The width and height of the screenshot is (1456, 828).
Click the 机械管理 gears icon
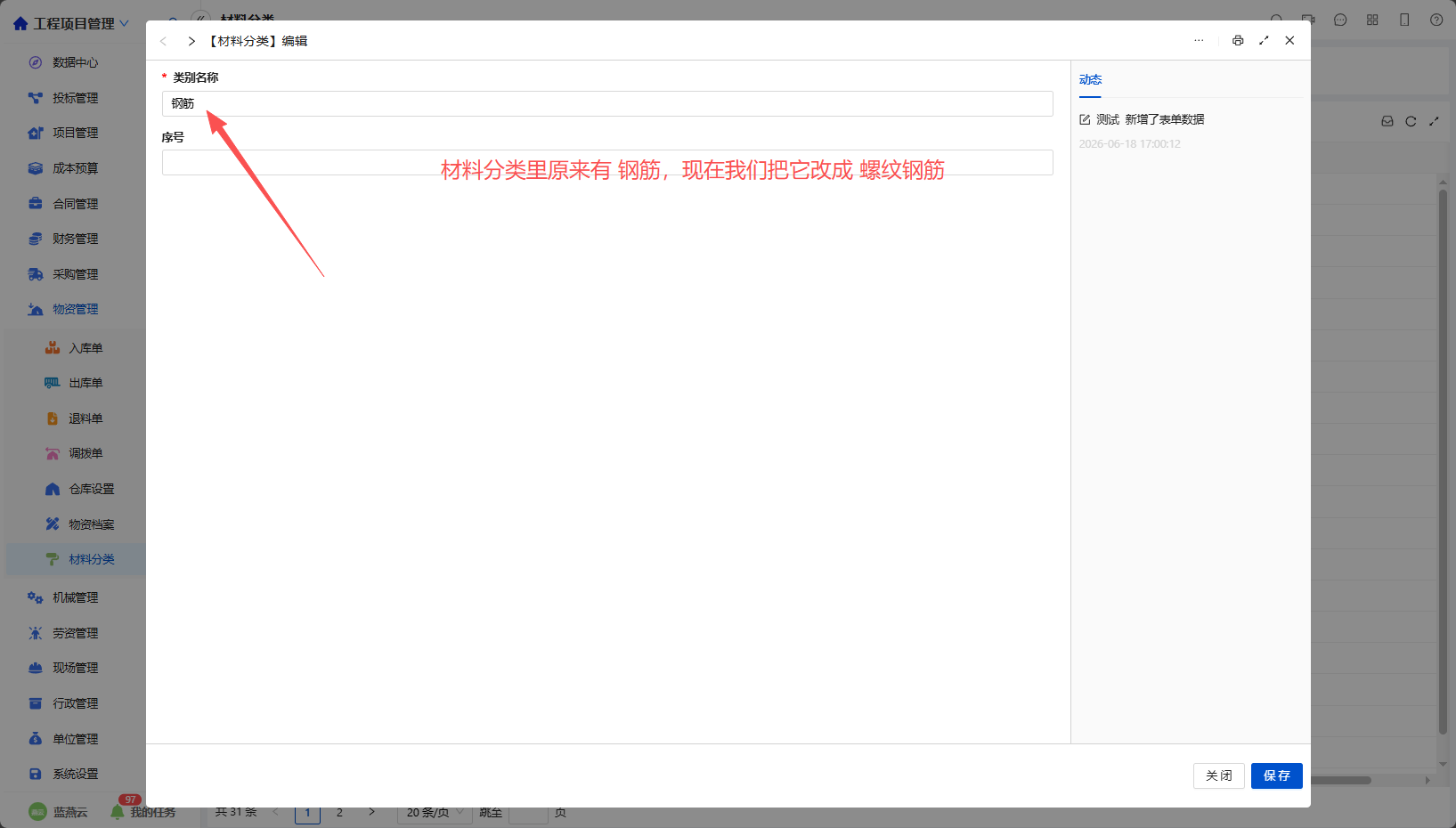[36, 597]
